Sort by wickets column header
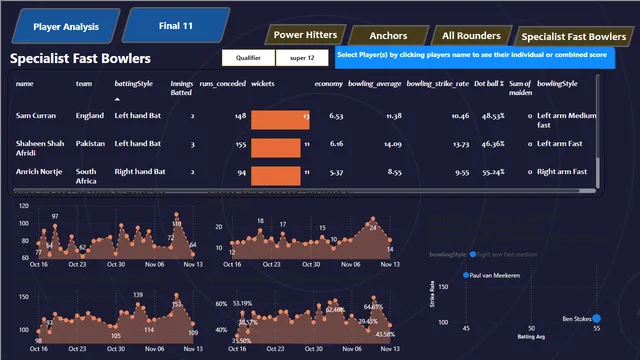 tap(262, 84)
